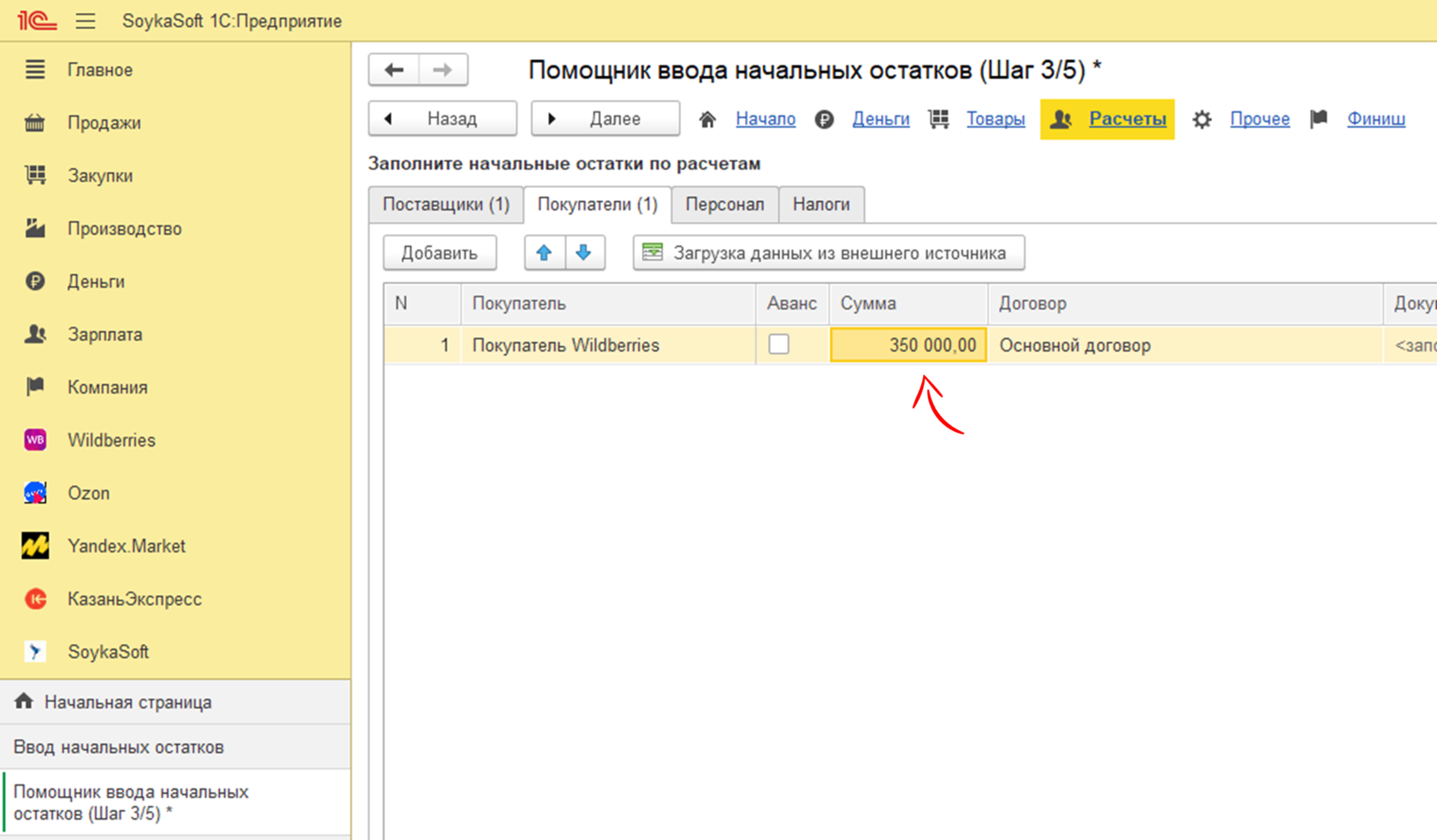Select the Основной договор cell
Screen dimensions: 1437x840
(x=1186, y=346)
